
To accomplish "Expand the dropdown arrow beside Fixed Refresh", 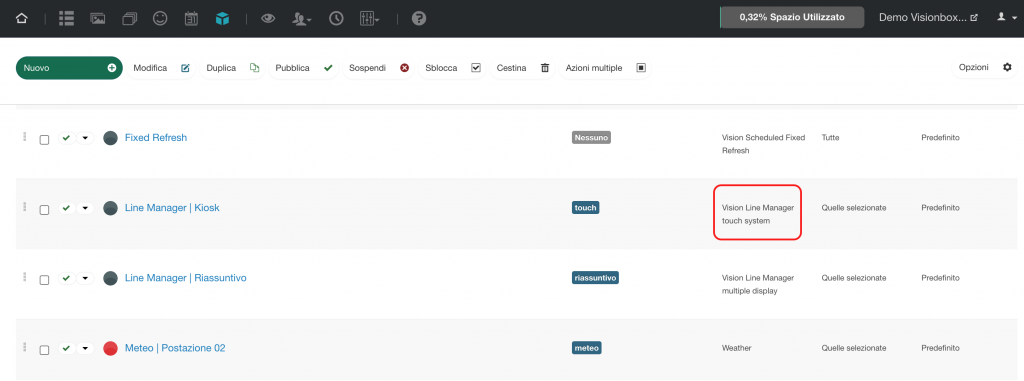I will [86, 138].
